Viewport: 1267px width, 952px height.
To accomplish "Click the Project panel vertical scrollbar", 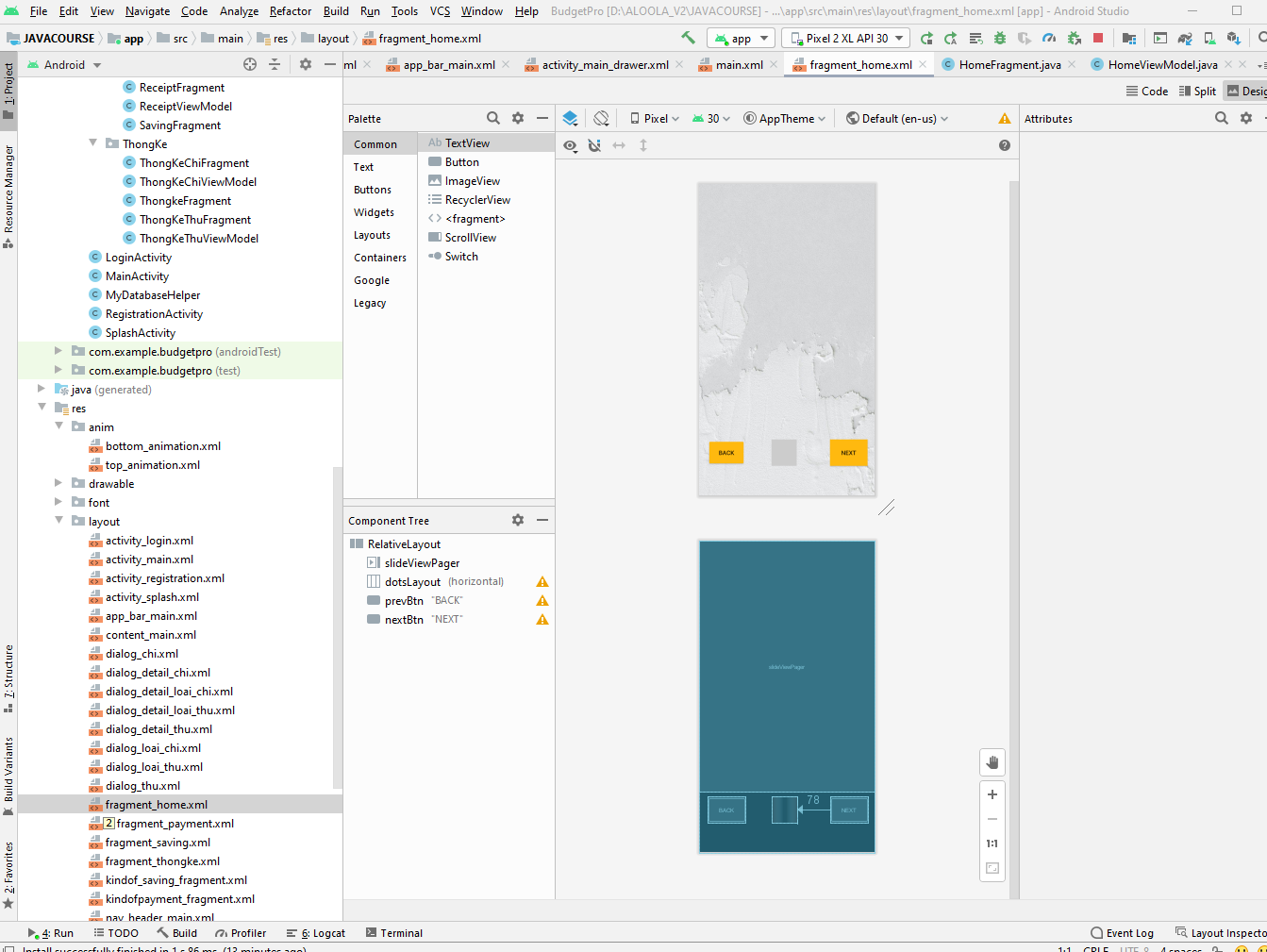I will pyautogui.click(x=338, y=627).
